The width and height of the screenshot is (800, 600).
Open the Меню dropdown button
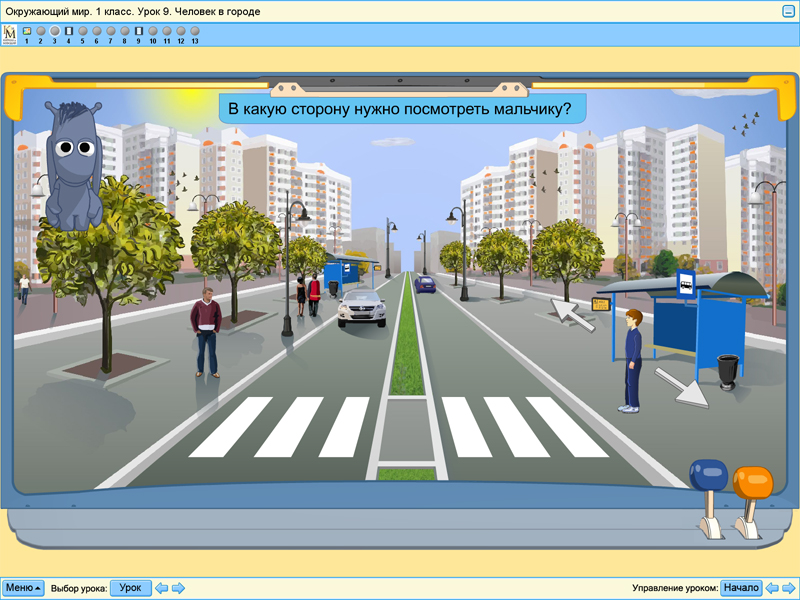coord(23,588)
